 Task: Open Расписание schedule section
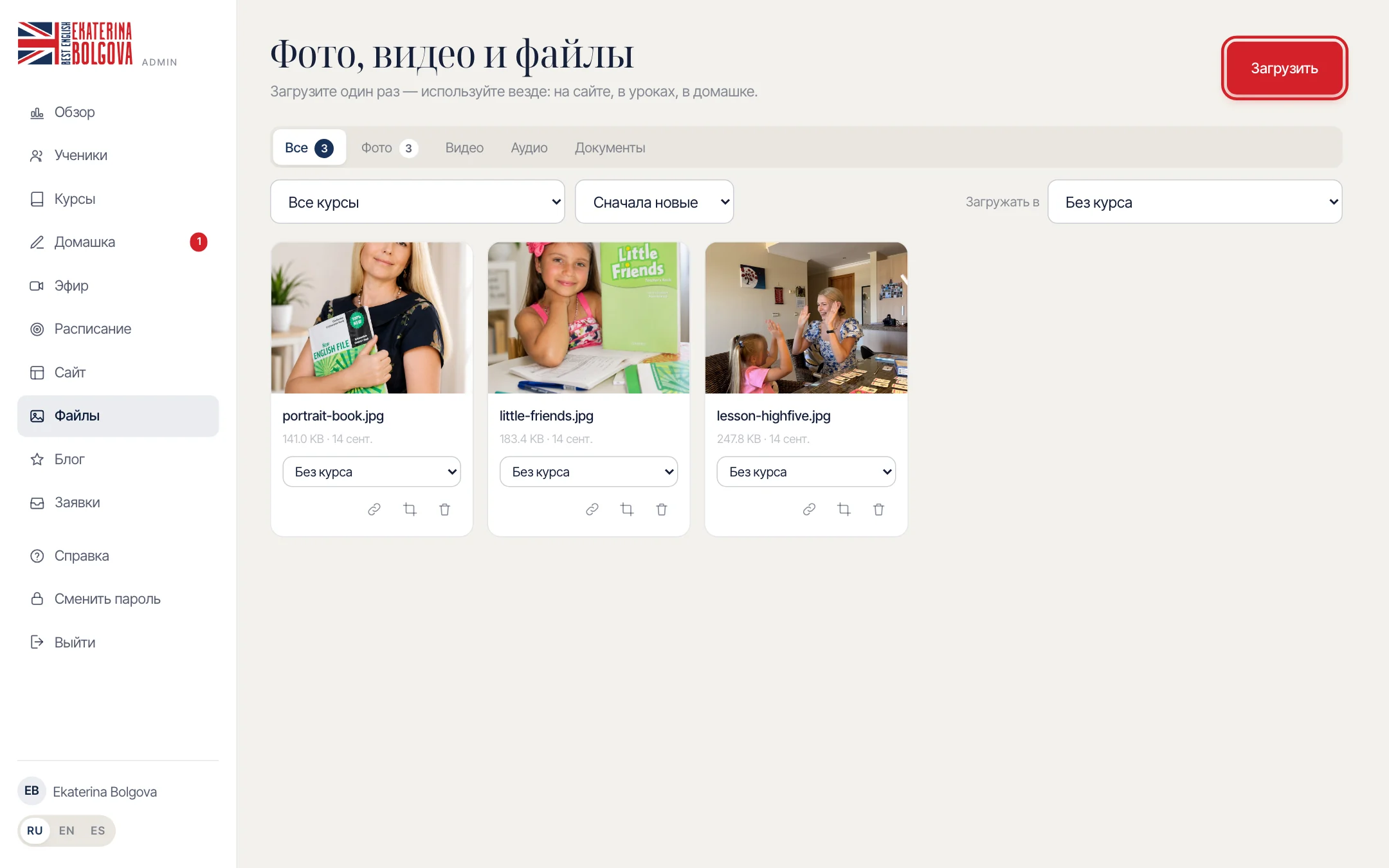(x=118, y=329)
